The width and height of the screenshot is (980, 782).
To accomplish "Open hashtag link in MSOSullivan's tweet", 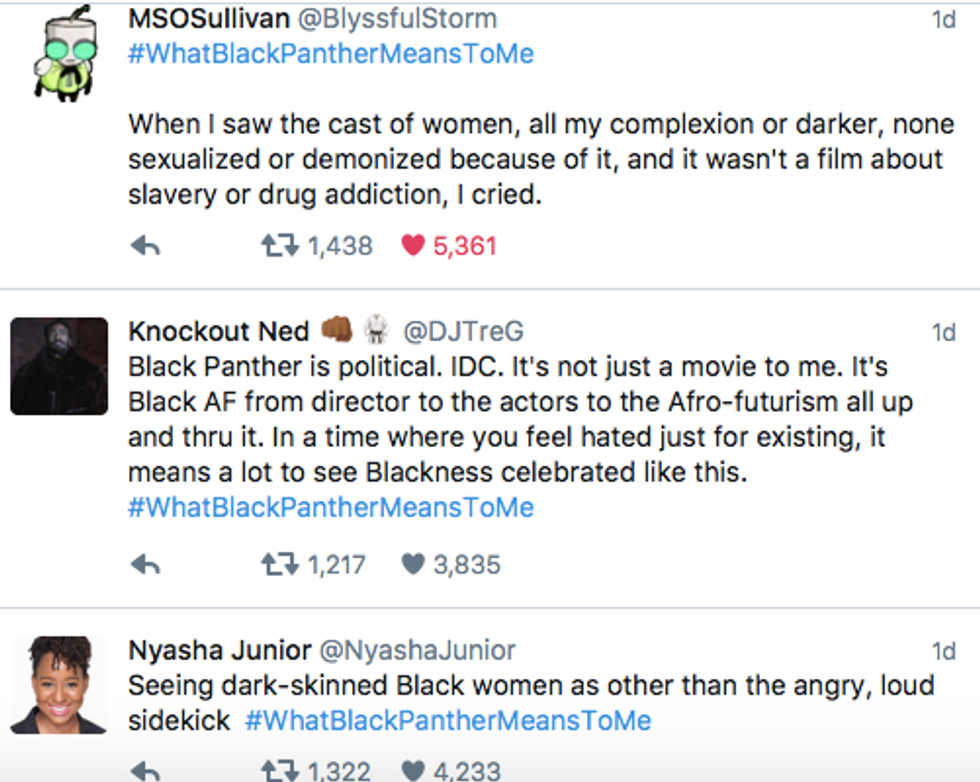I will [x=330, y=53].
